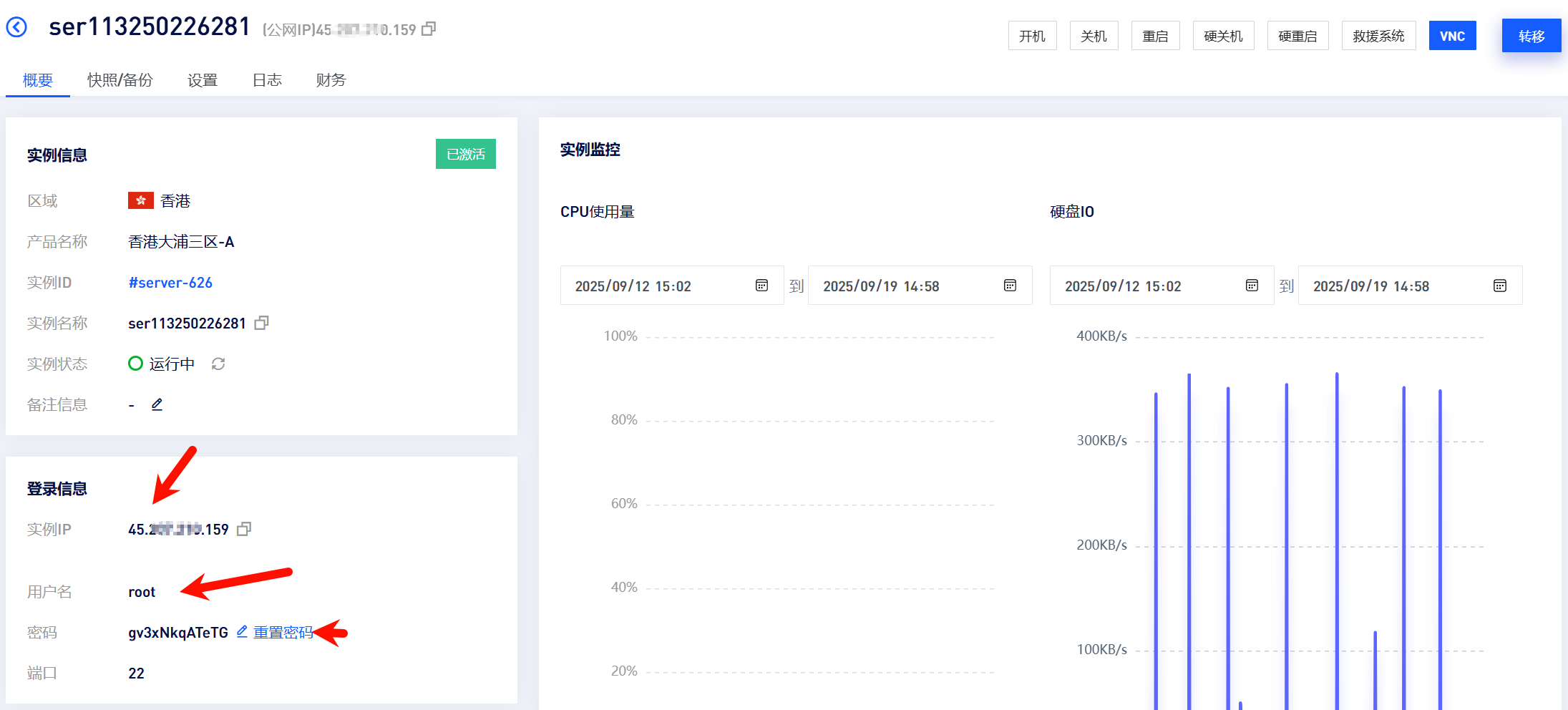
Task: Click the 救援系统 button
Action: pos(1378,36)
